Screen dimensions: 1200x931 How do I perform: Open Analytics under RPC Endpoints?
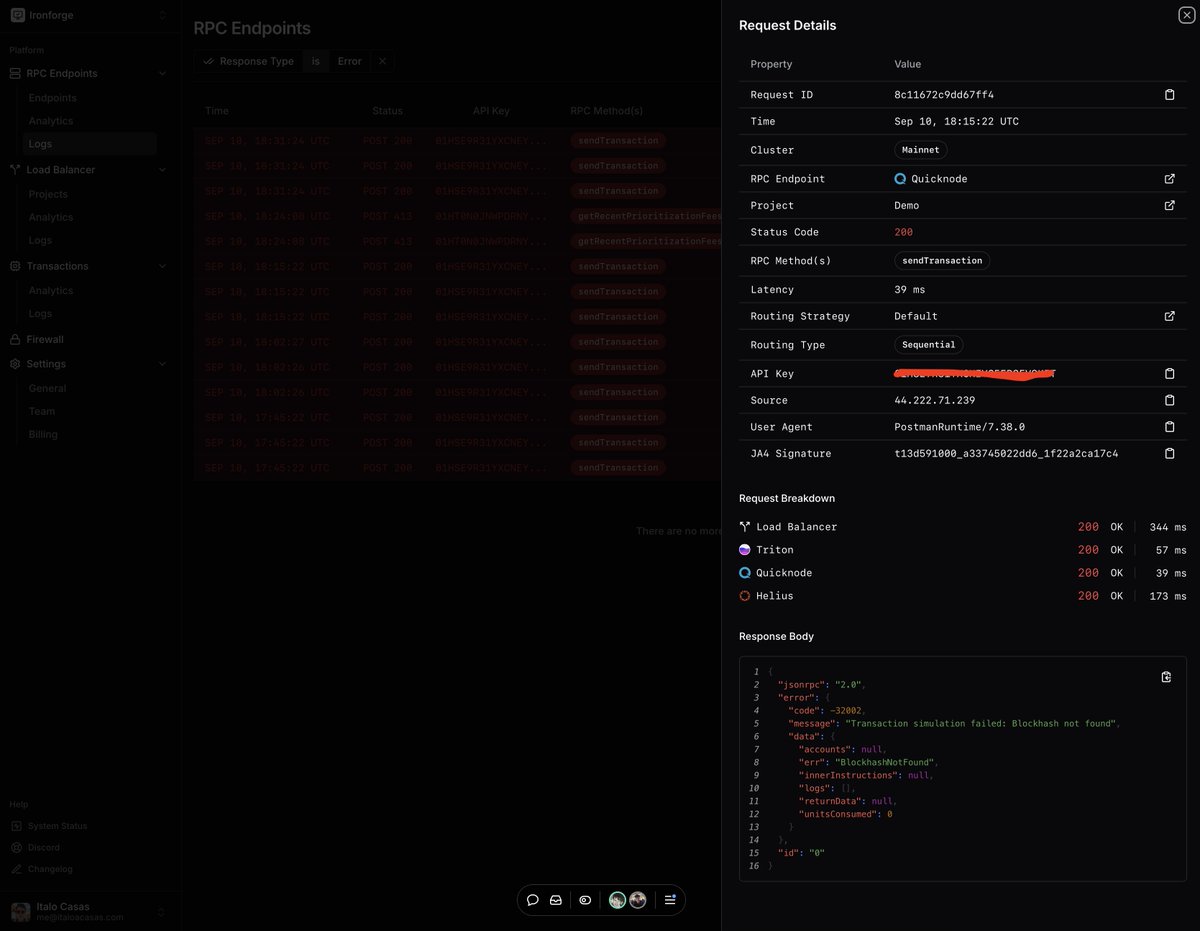[x=51, y=121]
